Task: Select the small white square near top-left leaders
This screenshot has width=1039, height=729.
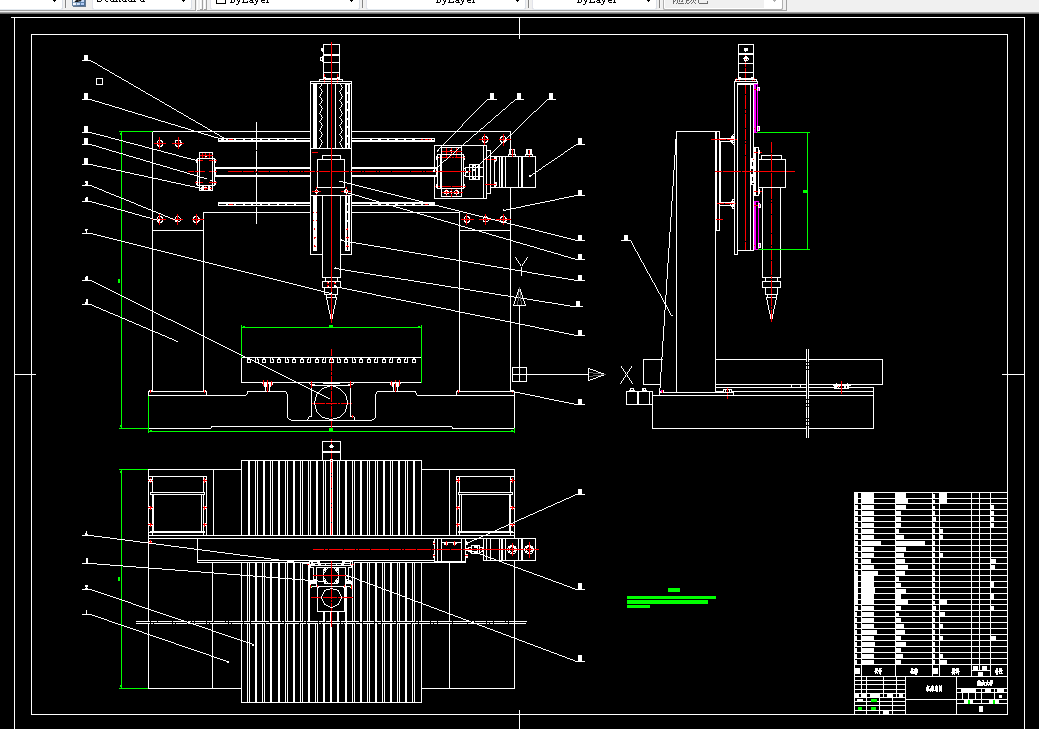Action: pos(99,82)
